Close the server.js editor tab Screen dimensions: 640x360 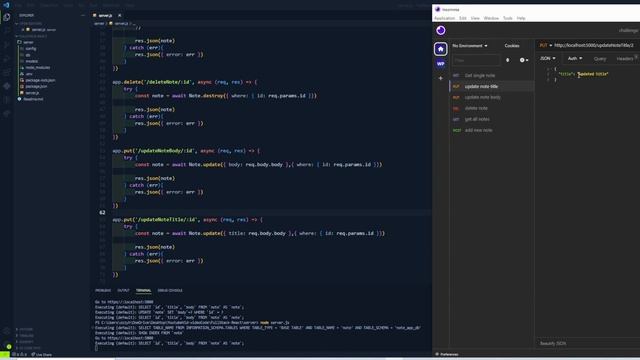120,16
